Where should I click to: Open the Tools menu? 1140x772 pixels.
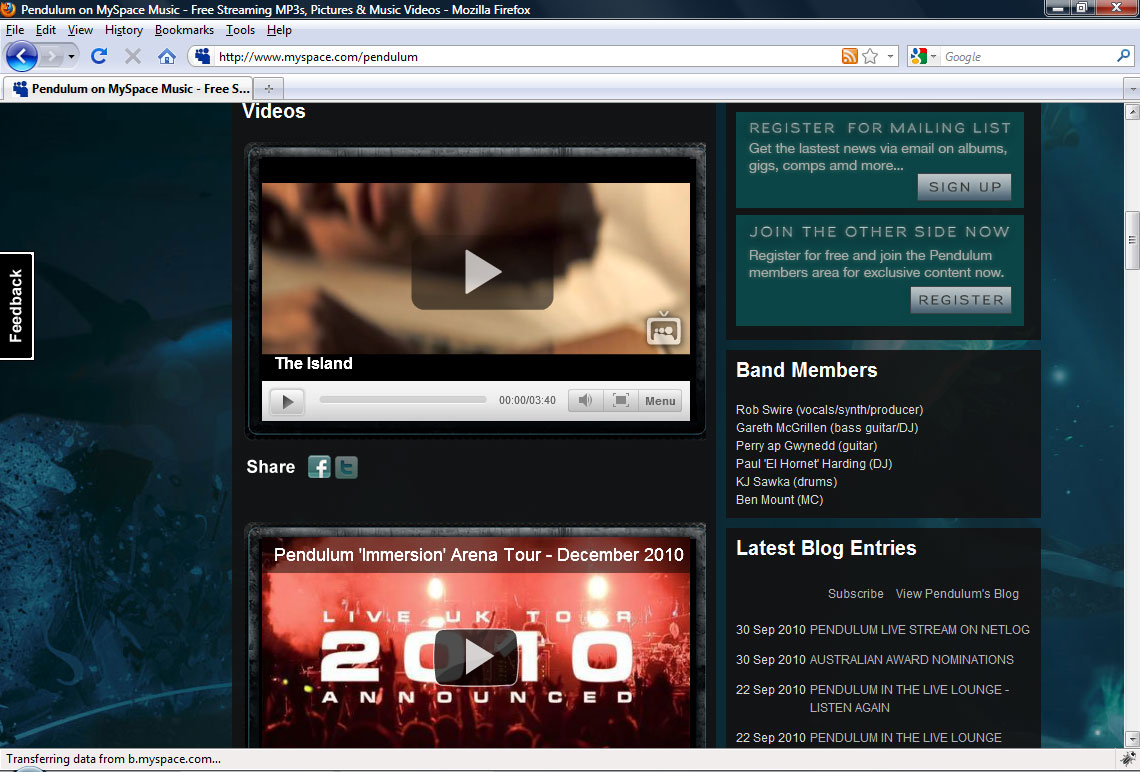(240, 30)
